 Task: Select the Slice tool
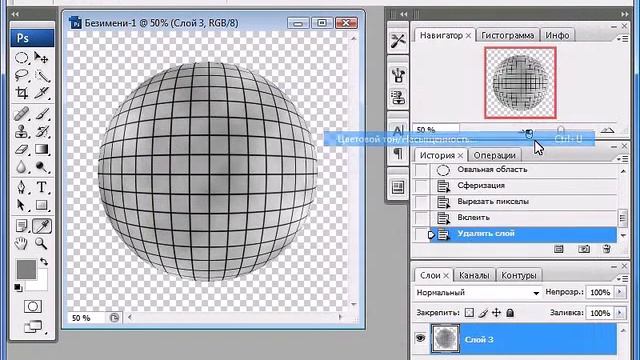coord(41,93)
